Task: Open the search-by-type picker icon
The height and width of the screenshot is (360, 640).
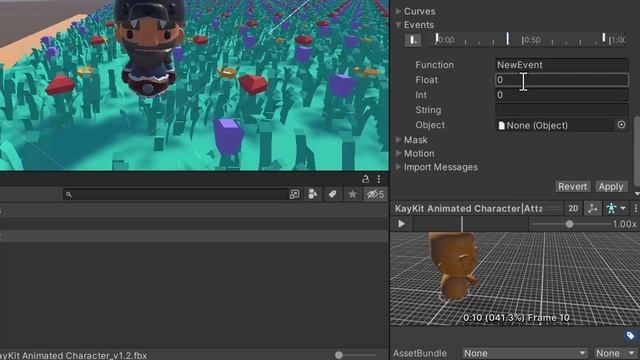Action: tap(294, 194)
